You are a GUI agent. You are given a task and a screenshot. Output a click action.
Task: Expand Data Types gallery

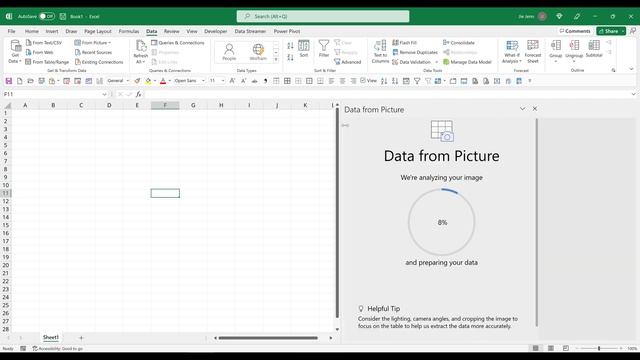pos(276,60)
